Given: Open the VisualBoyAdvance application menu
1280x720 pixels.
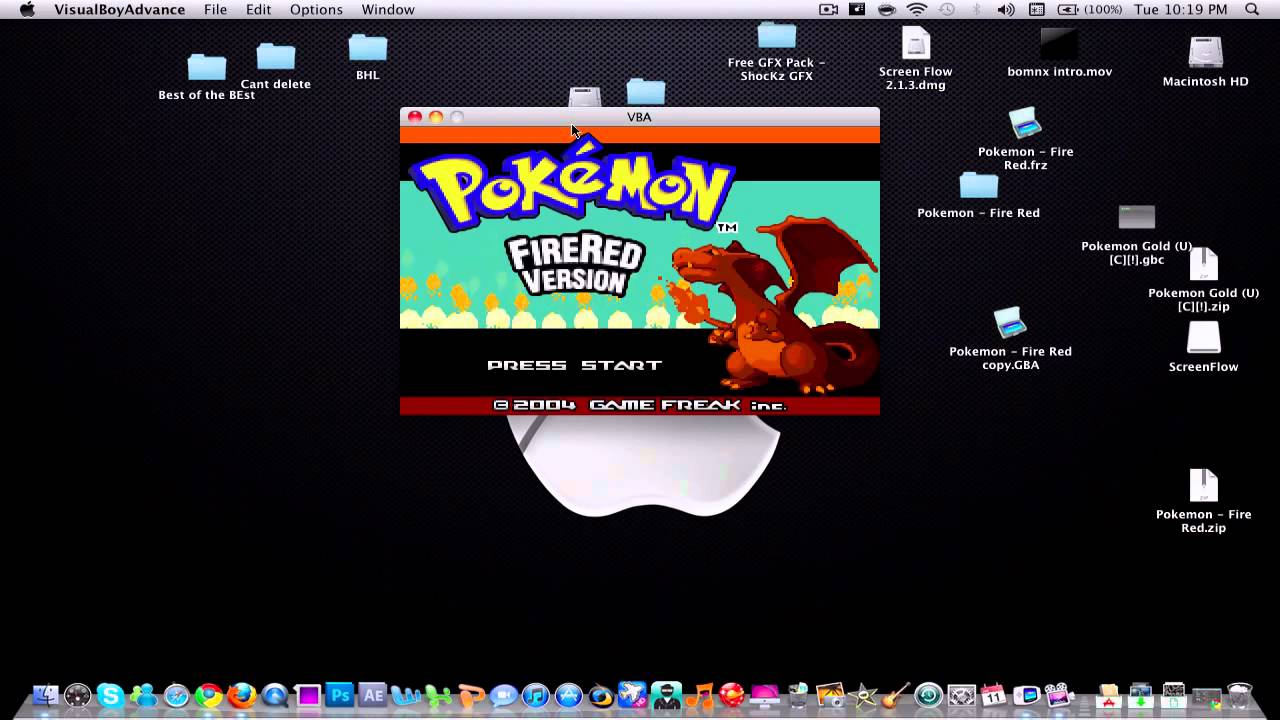Looking at the screenshot, I should [119, 9].
